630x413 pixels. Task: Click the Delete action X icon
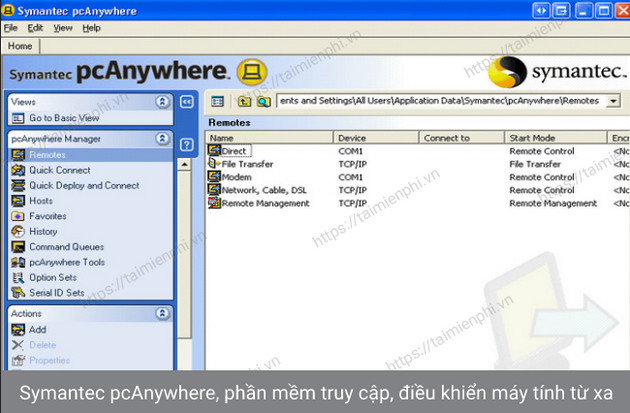tap(18, 345)
